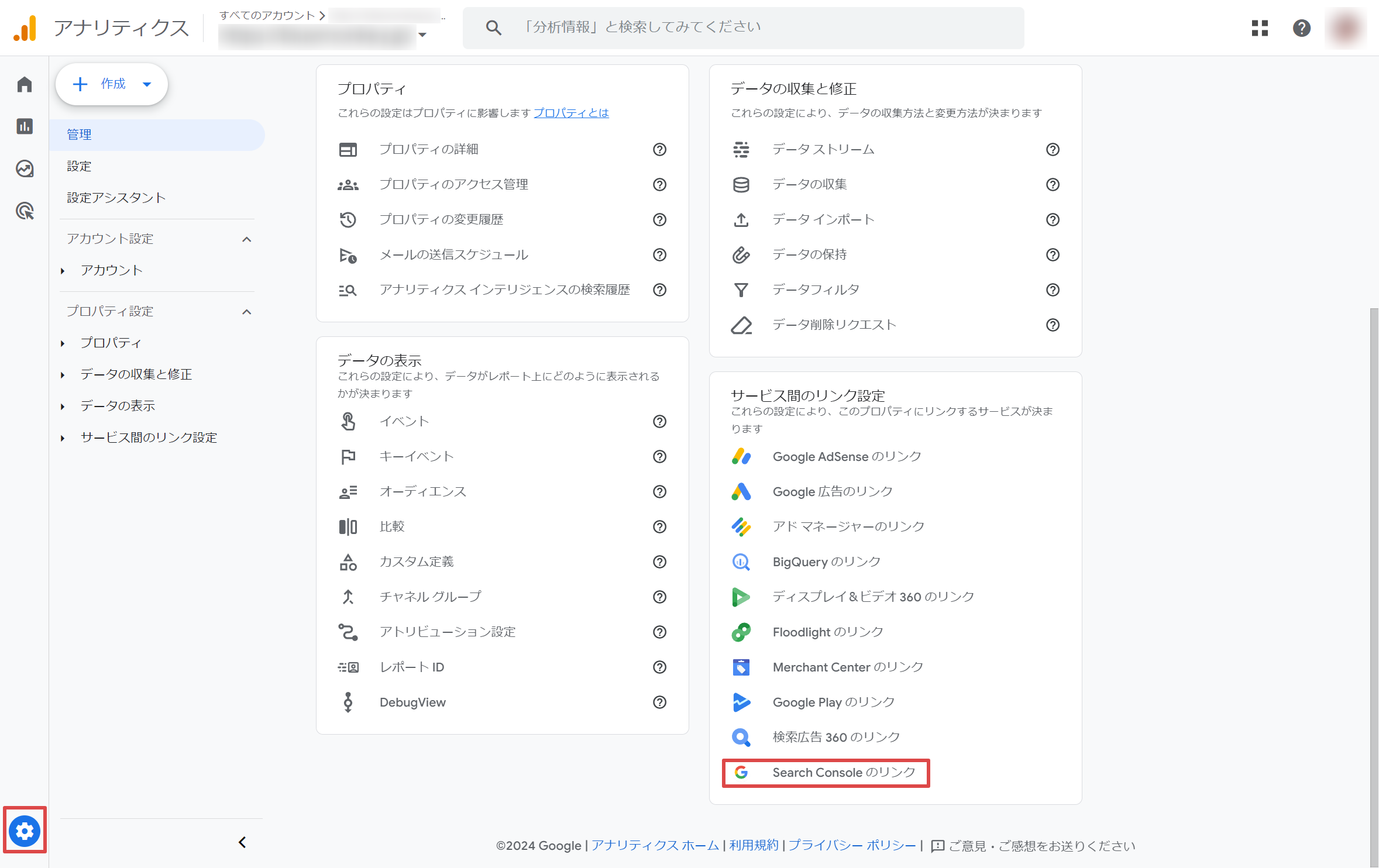
Task: Open the Reports bar chart icon
Action: [25, 126]
